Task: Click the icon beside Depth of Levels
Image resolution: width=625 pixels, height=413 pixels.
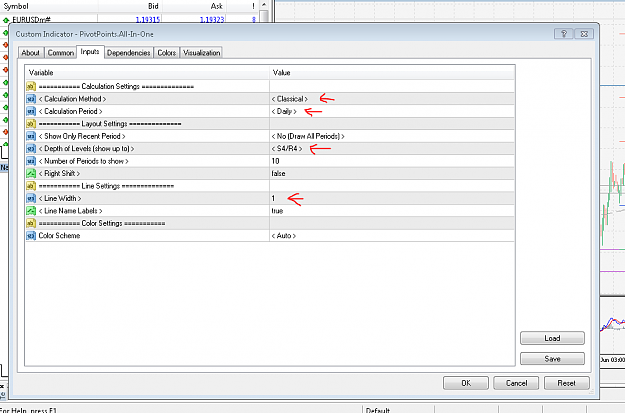Action: click(31, 148)
